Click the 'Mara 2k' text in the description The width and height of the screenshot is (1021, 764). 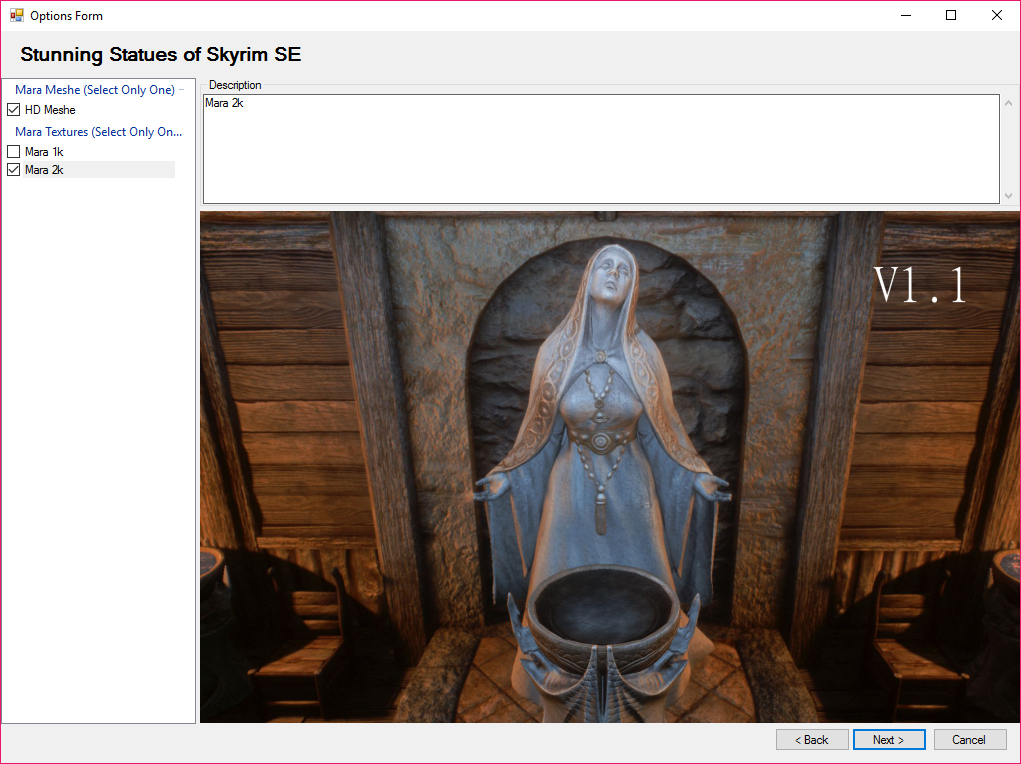pyautogui.click(x=224, y=103)
